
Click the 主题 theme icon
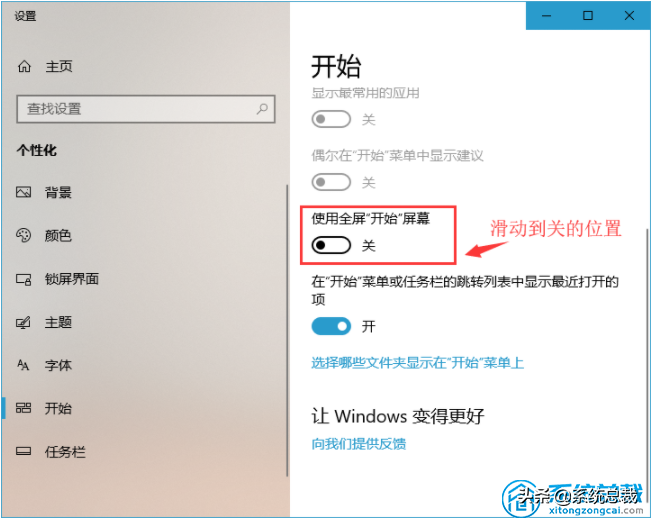(x=23, y=322)
